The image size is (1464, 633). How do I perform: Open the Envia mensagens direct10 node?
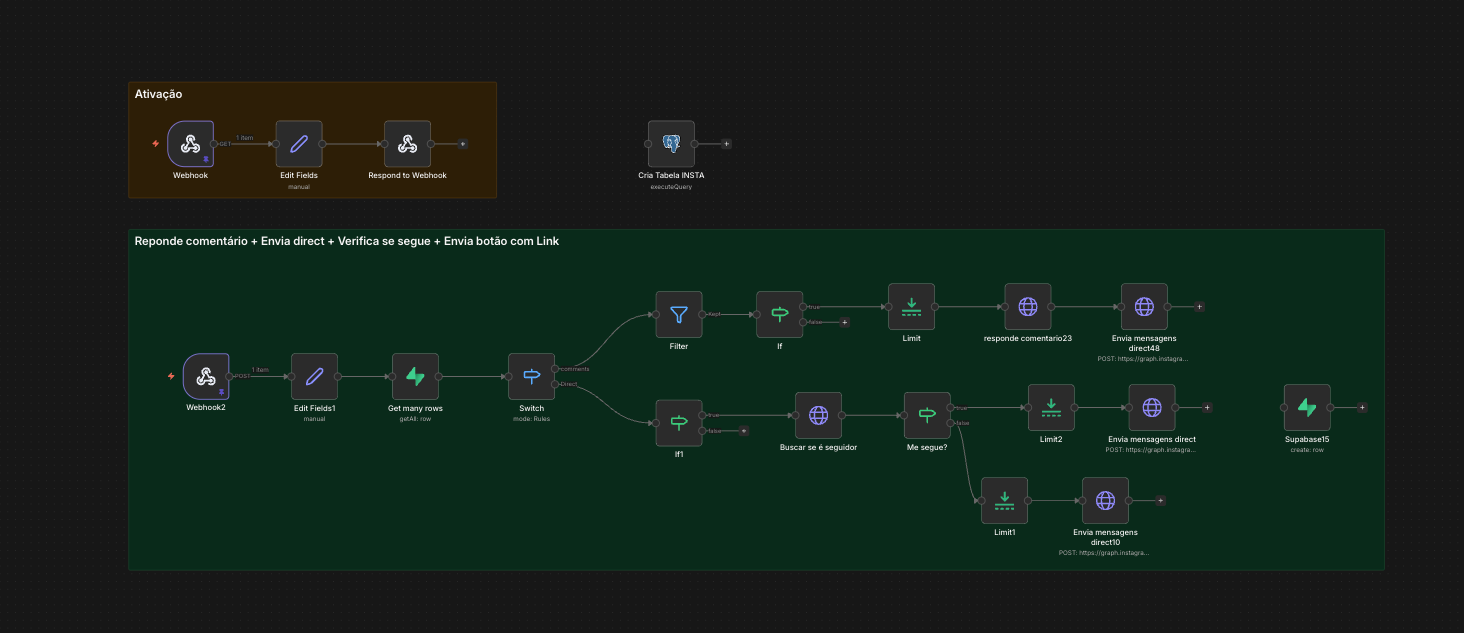tap(1105, 500)
